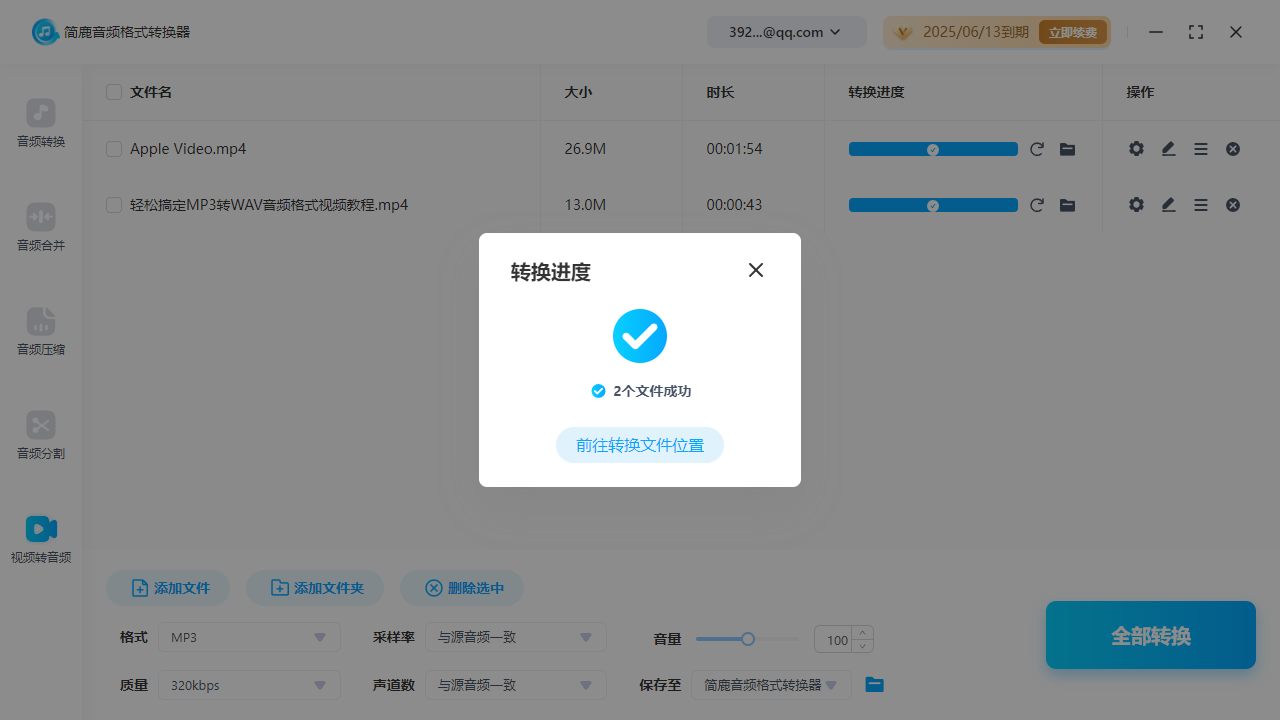Click the 立即续费 renewal badge

tap(1072, 31)
